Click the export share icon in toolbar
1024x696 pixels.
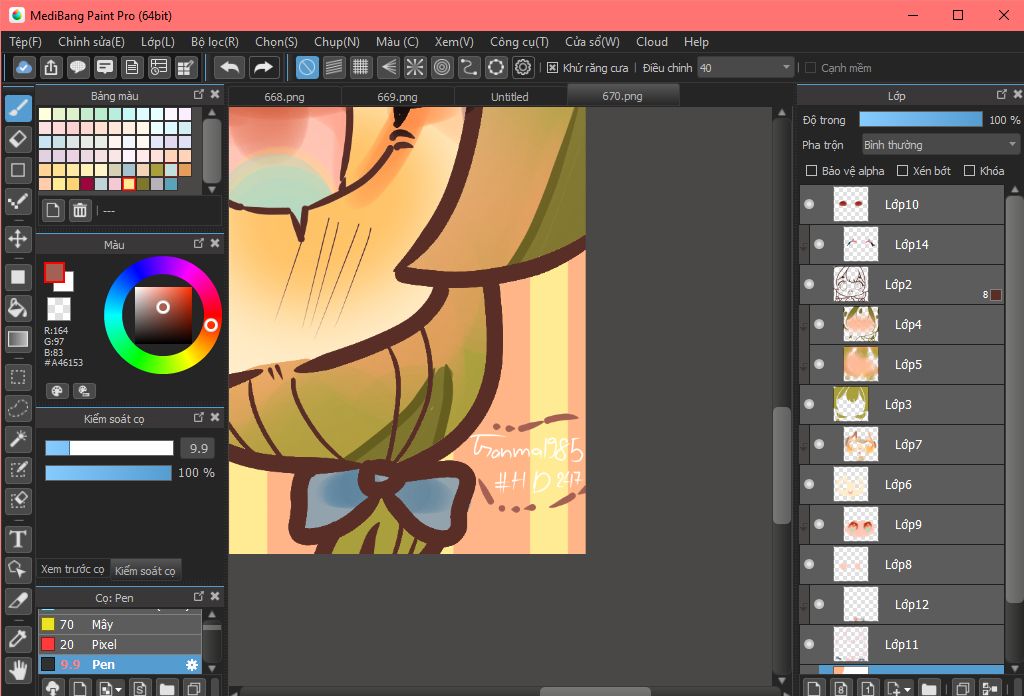[x=51, y=67]
